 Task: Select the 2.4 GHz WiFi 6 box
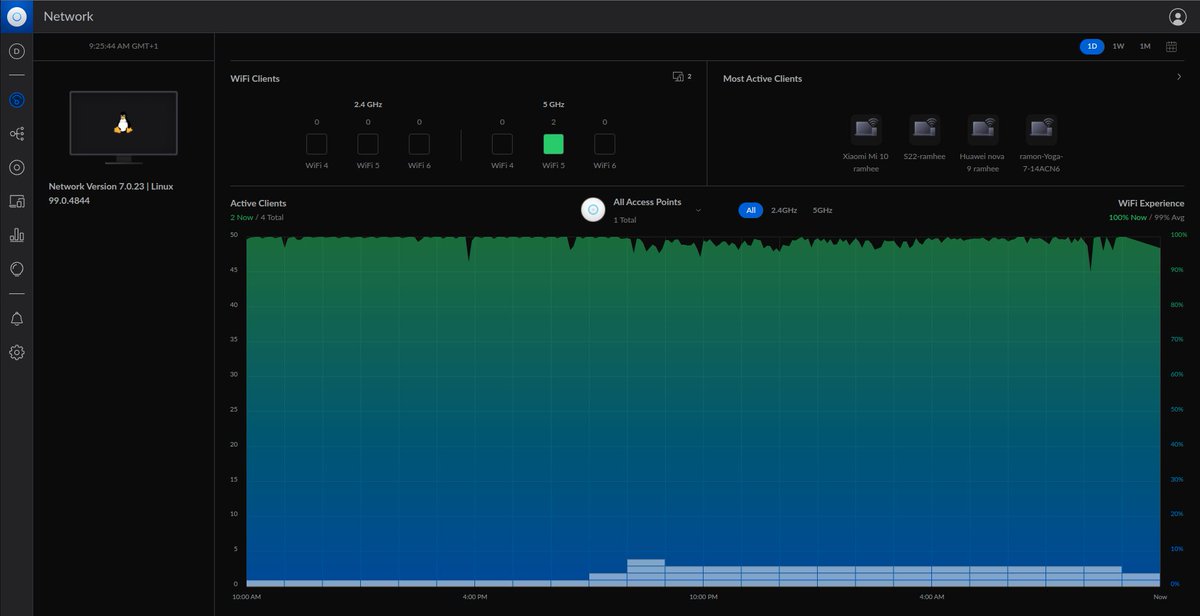click(419, 144)
